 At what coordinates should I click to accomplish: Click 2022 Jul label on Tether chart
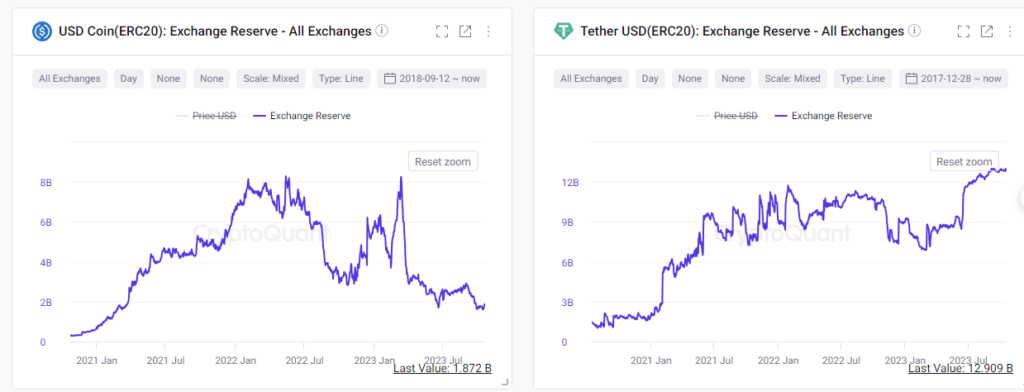click(842, 361)
